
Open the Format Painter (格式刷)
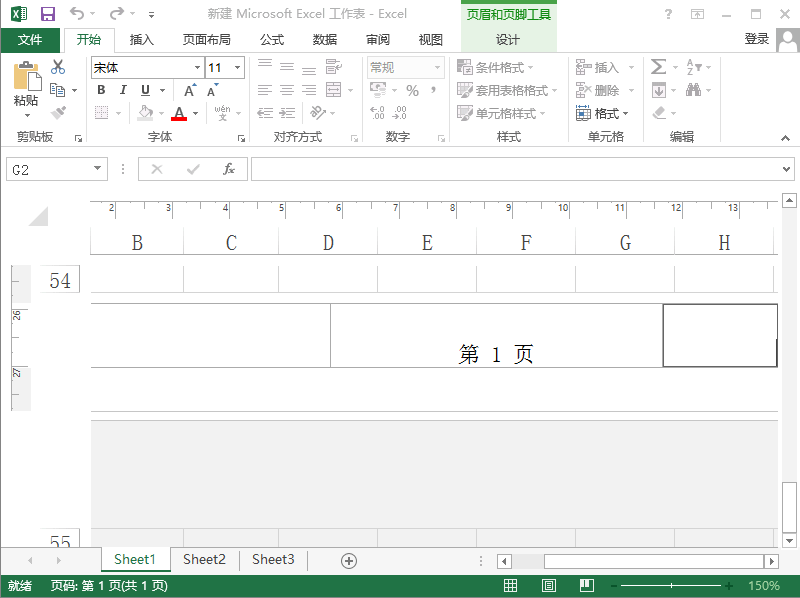pos(56,111)
